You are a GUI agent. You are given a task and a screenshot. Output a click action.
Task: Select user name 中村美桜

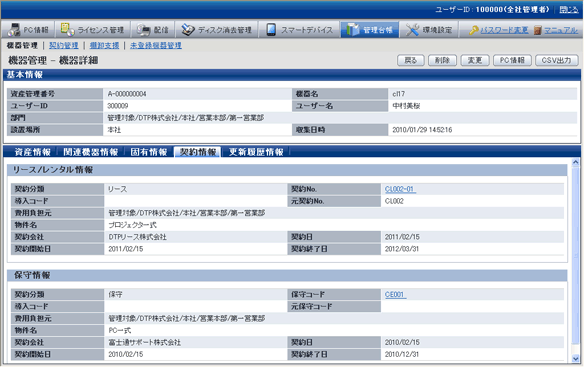(406, 106)
